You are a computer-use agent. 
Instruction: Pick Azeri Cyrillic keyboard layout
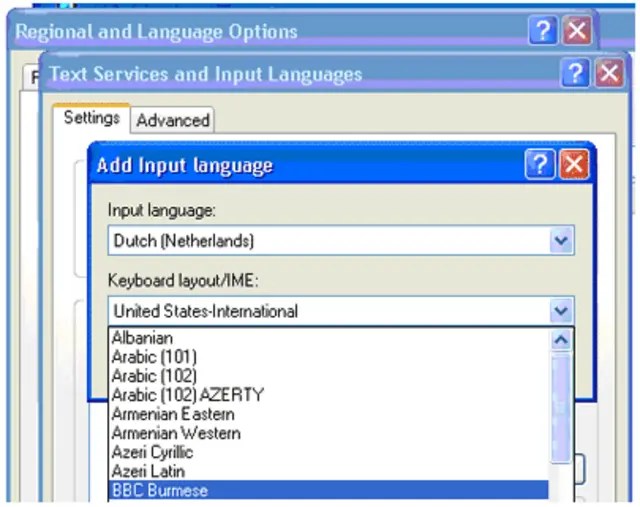point(154,452)
